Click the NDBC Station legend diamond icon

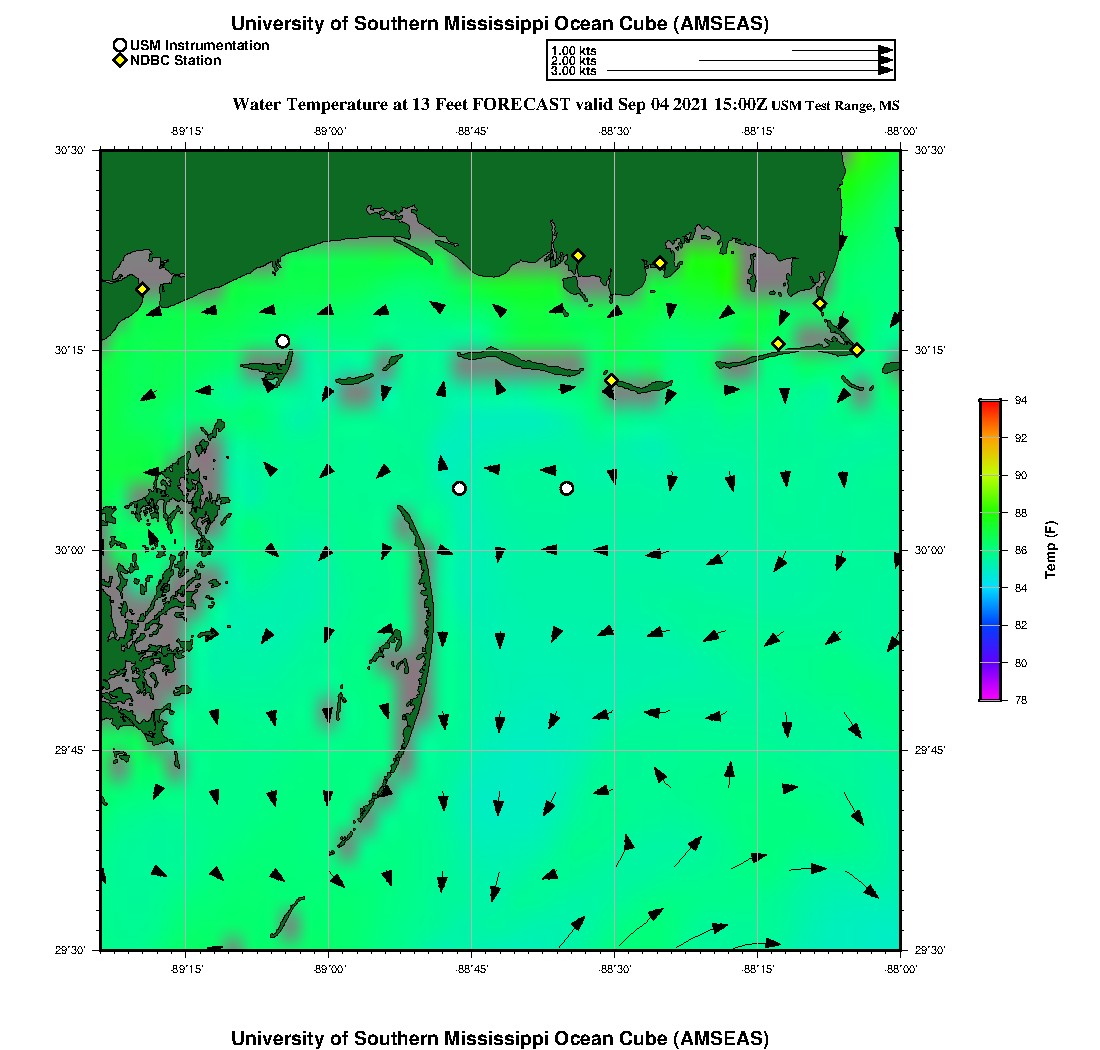pyautogui.click(x=120, y=61)
